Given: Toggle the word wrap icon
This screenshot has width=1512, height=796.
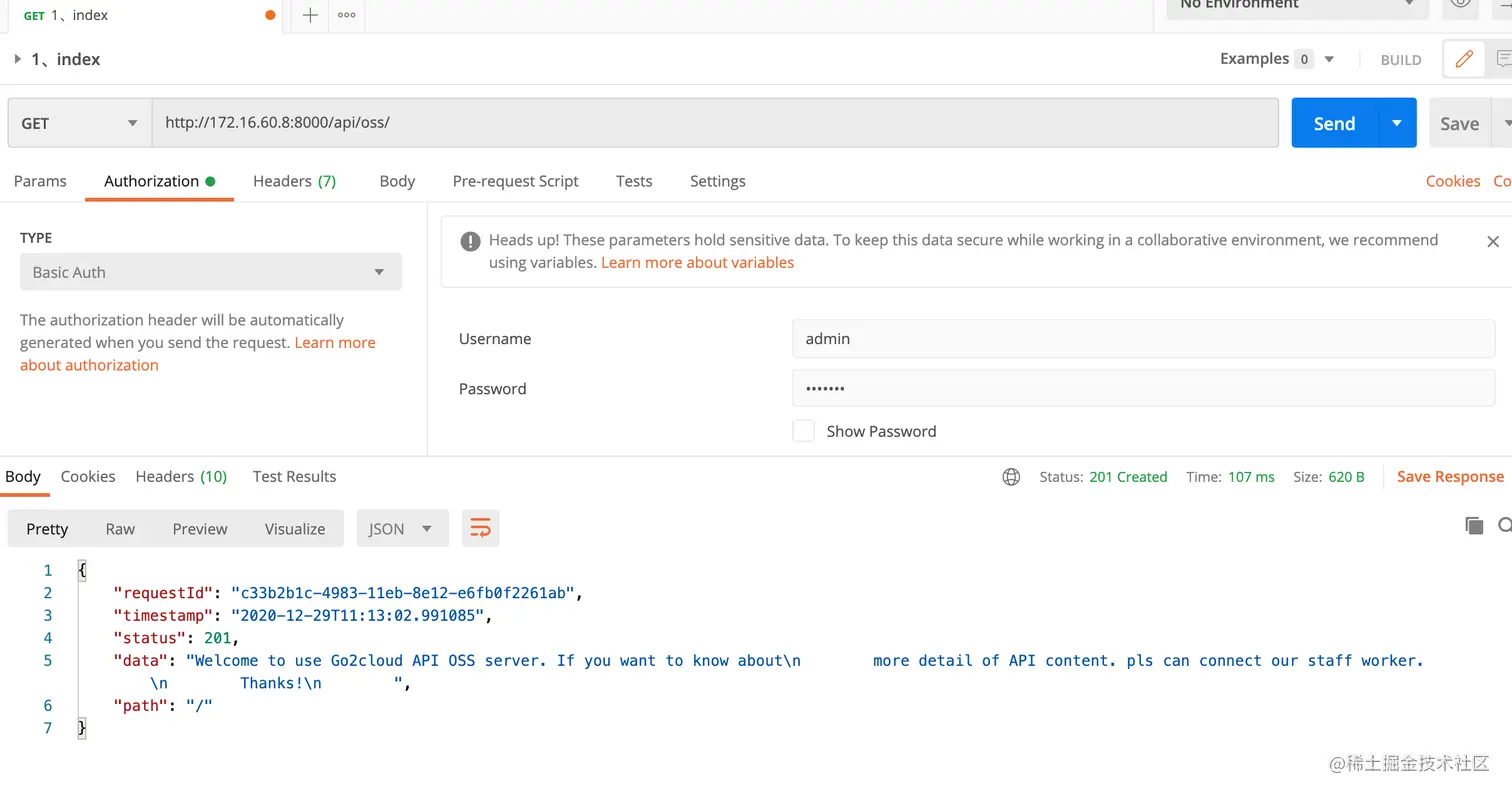Looking at the screenshot, I should [480, 529].
